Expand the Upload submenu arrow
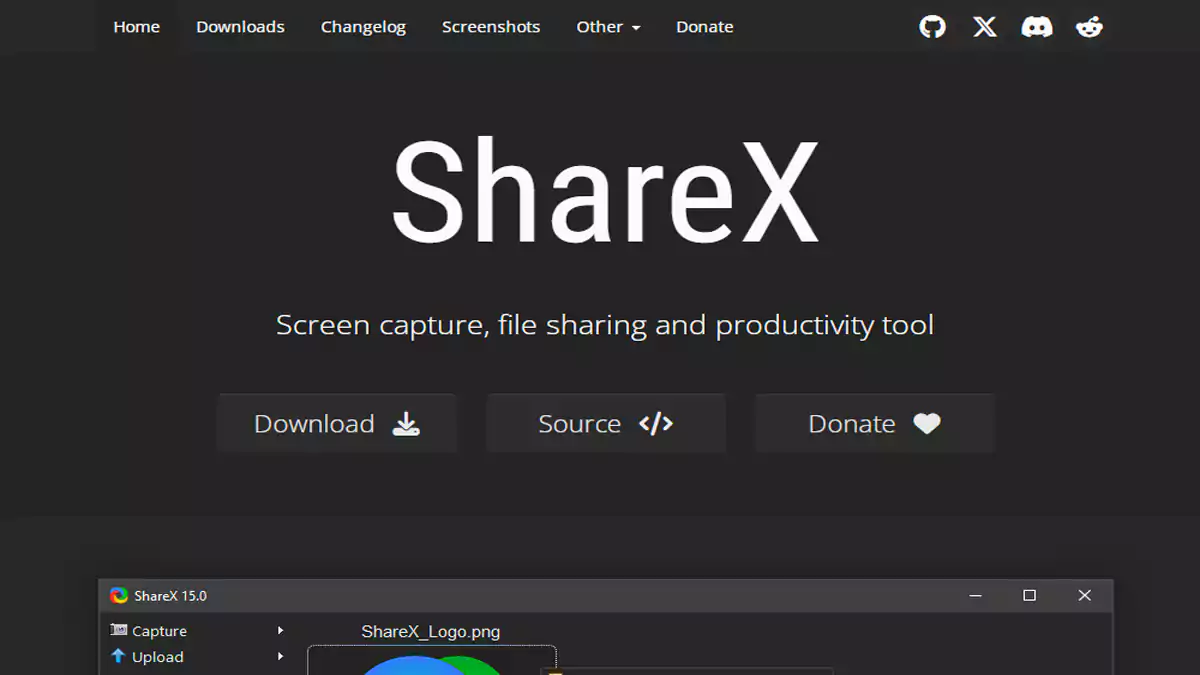This screenshot has height=675, width=1200. 280,657
